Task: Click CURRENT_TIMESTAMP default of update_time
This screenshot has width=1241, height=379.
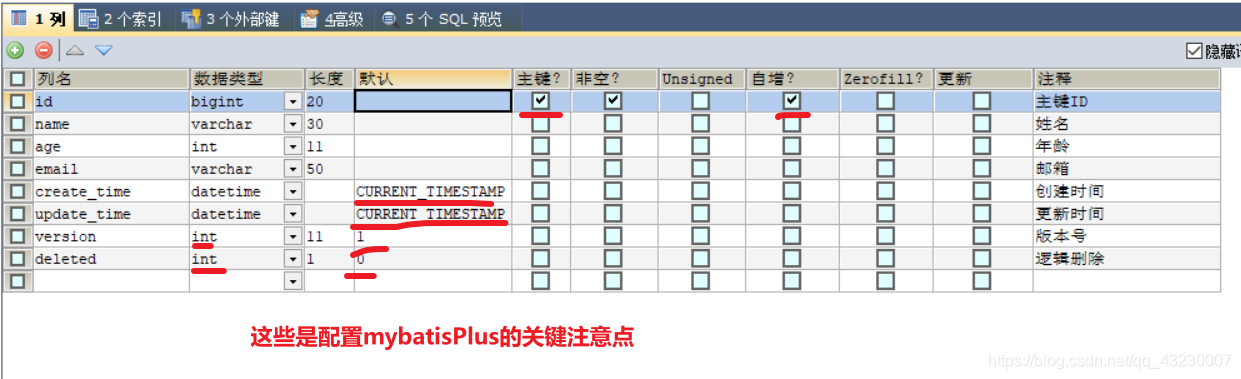Action: click(431, 214)
